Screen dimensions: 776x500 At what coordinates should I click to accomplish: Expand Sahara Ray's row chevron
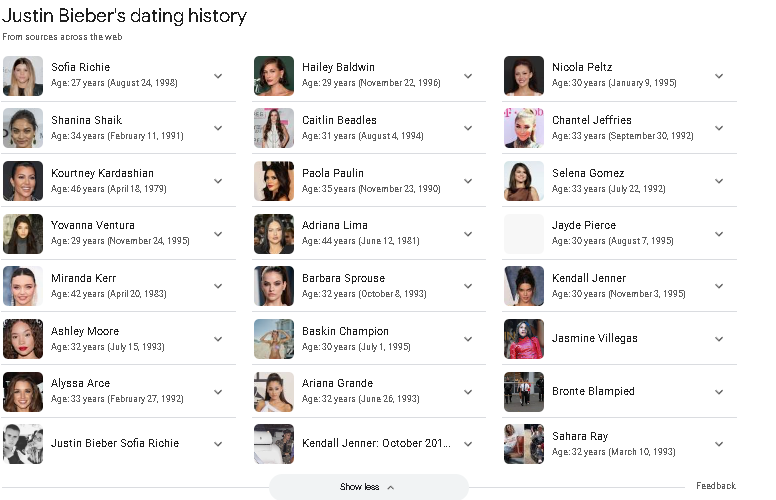click(718, 444)
